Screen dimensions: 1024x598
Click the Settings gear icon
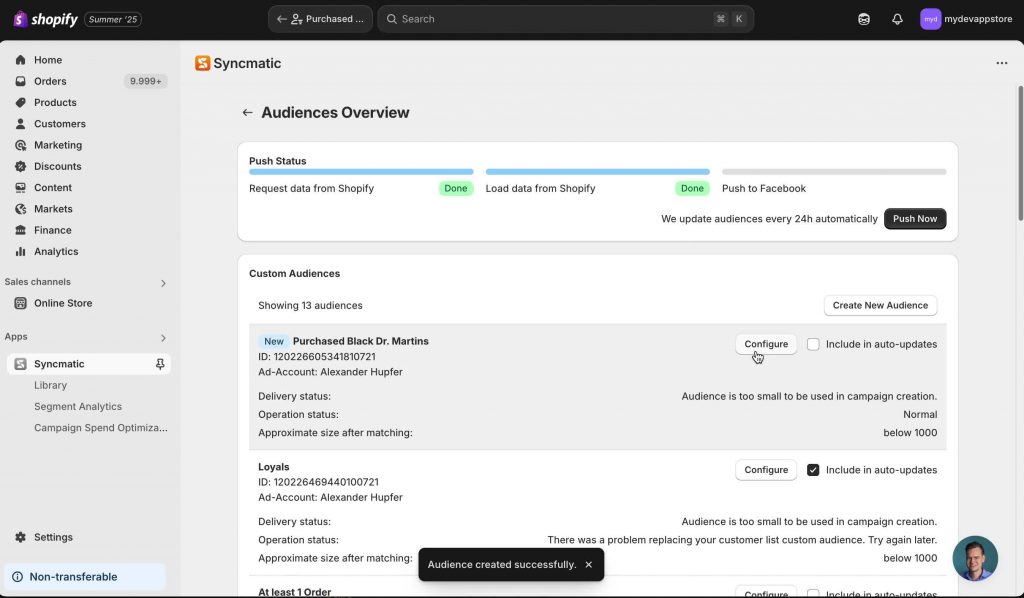click(x=20, y=537)
